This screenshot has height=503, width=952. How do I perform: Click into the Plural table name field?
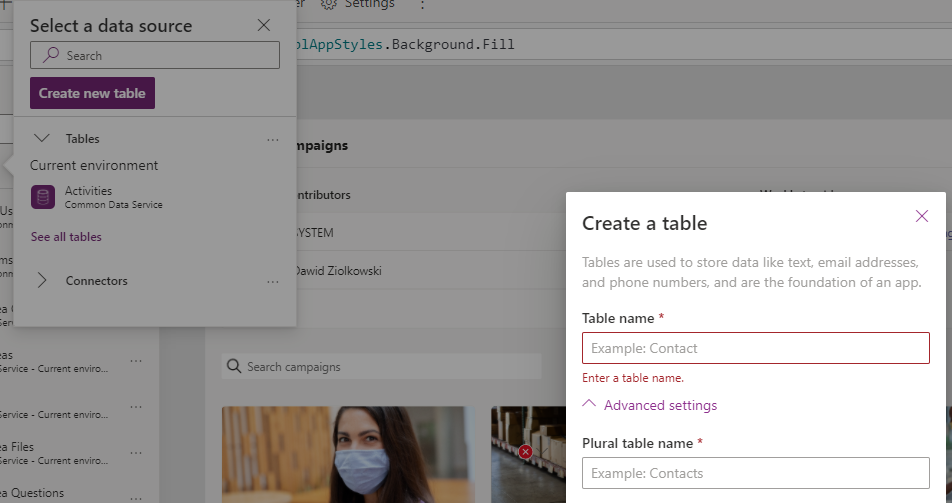point(755,473)
